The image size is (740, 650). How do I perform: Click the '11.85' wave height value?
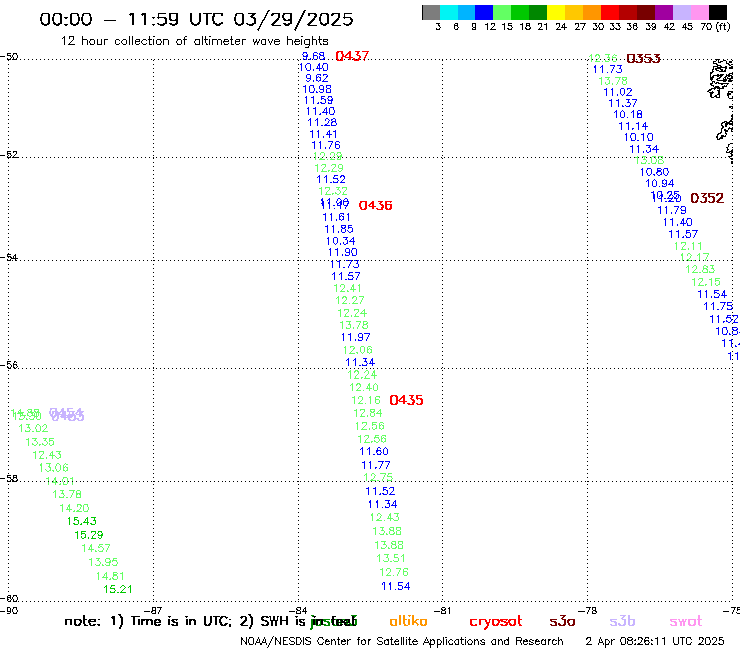point(339,229)
